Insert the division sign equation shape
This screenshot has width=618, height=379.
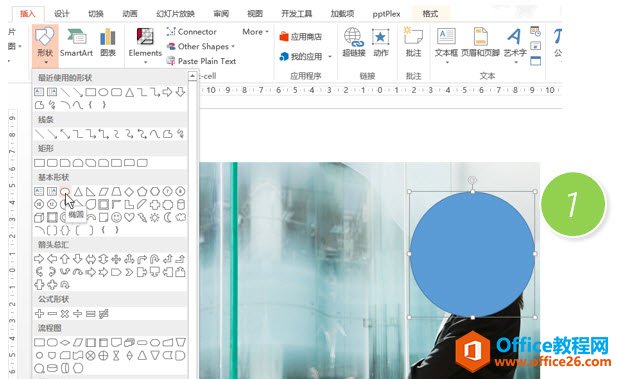(x=78, y=314)
